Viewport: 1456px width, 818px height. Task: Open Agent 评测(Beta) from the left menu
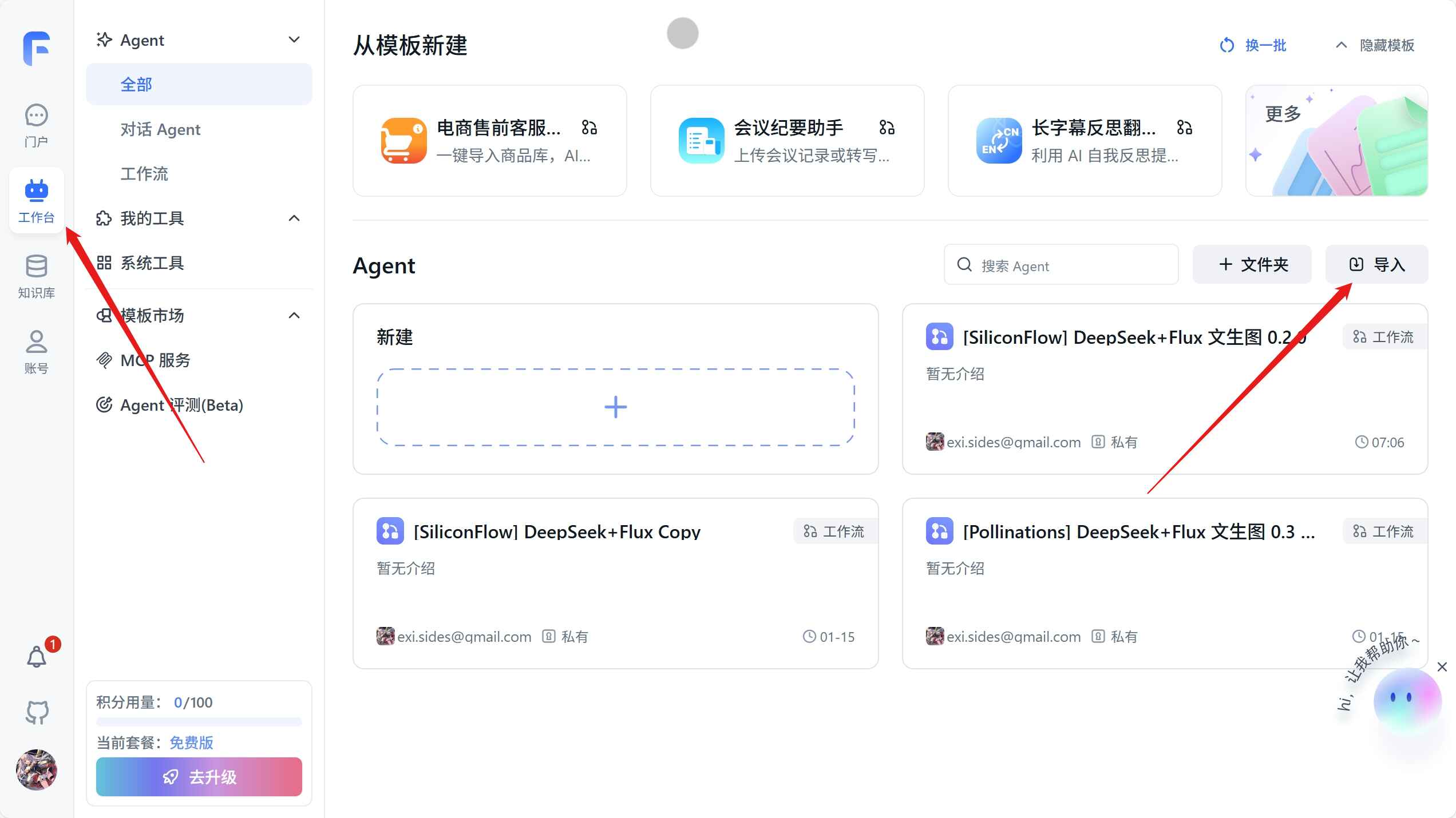(181, 405)
